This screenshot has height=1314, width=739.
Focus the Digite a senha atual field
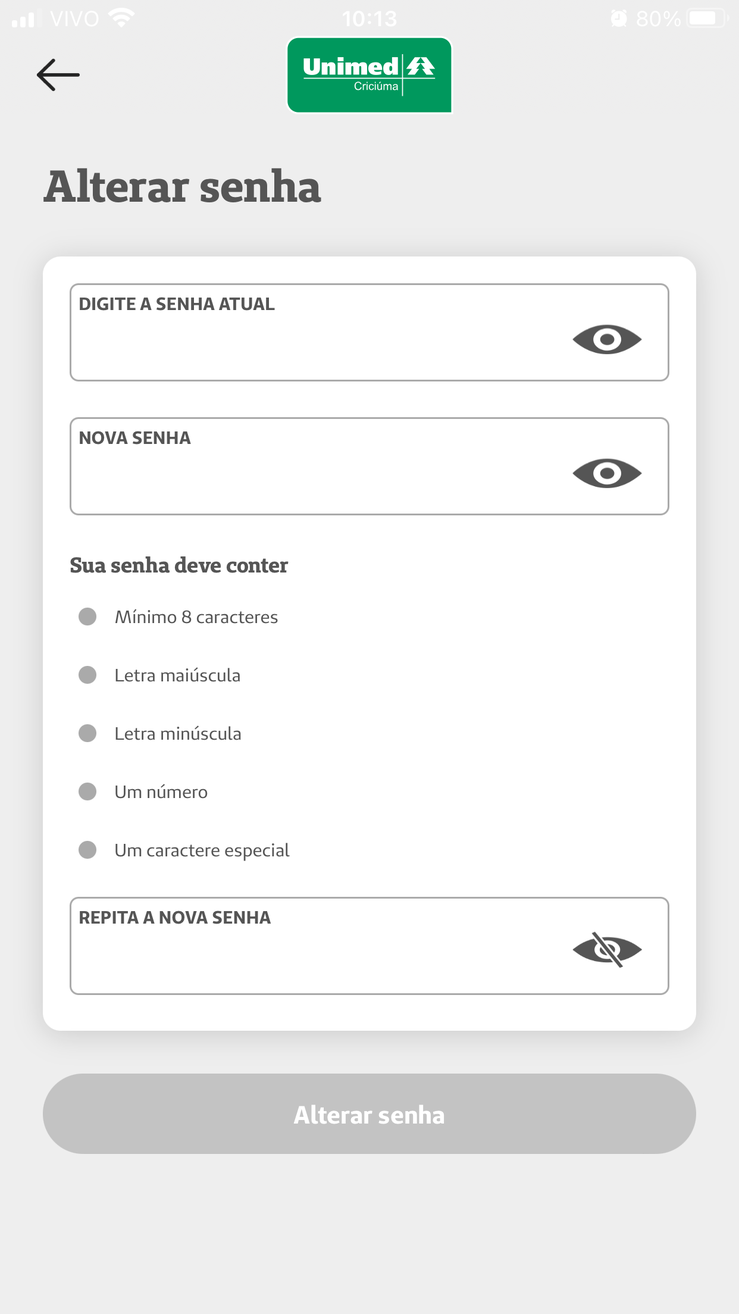coord(369,332)
